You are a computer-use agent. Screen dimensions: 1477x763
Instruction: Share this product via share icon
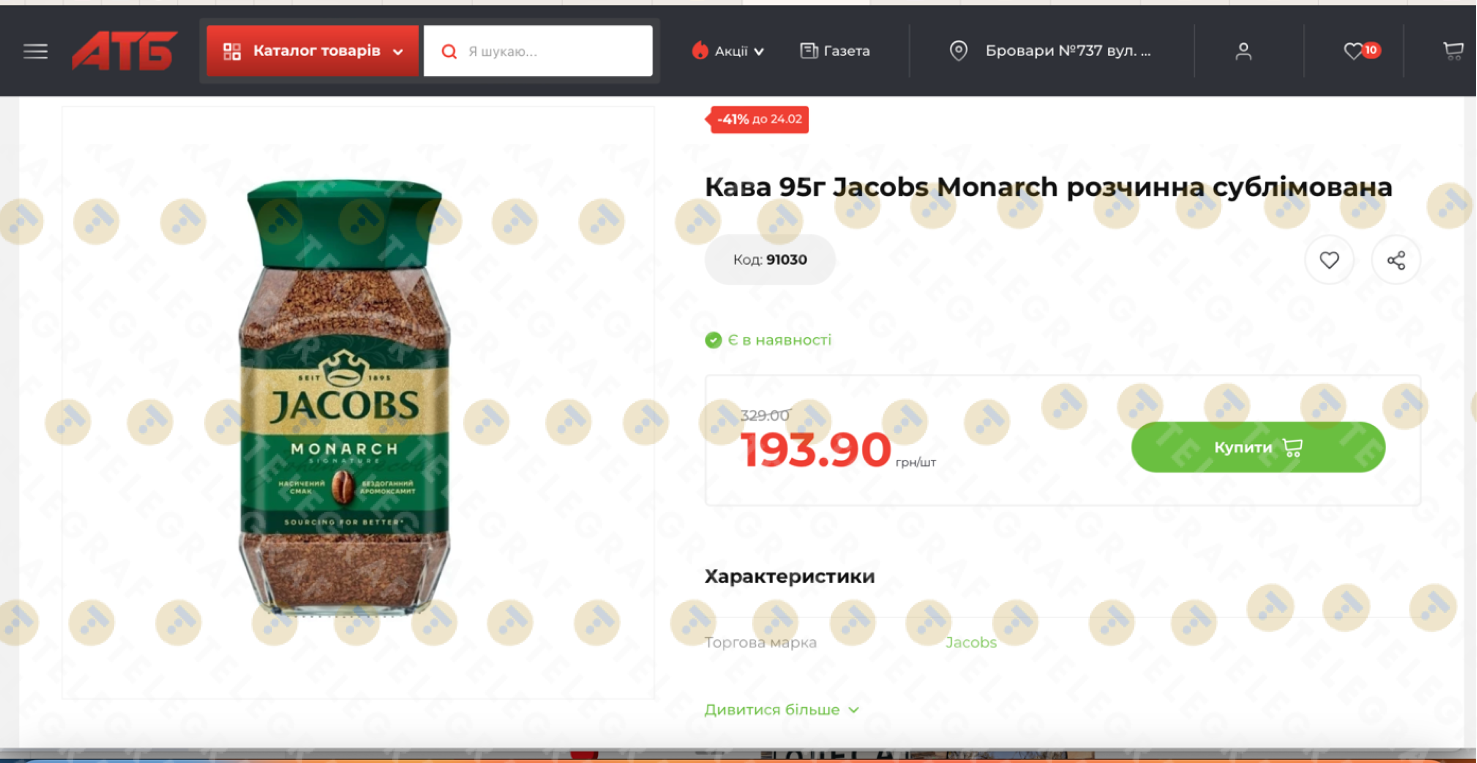pyautogui.click(x=1396, y=260)
